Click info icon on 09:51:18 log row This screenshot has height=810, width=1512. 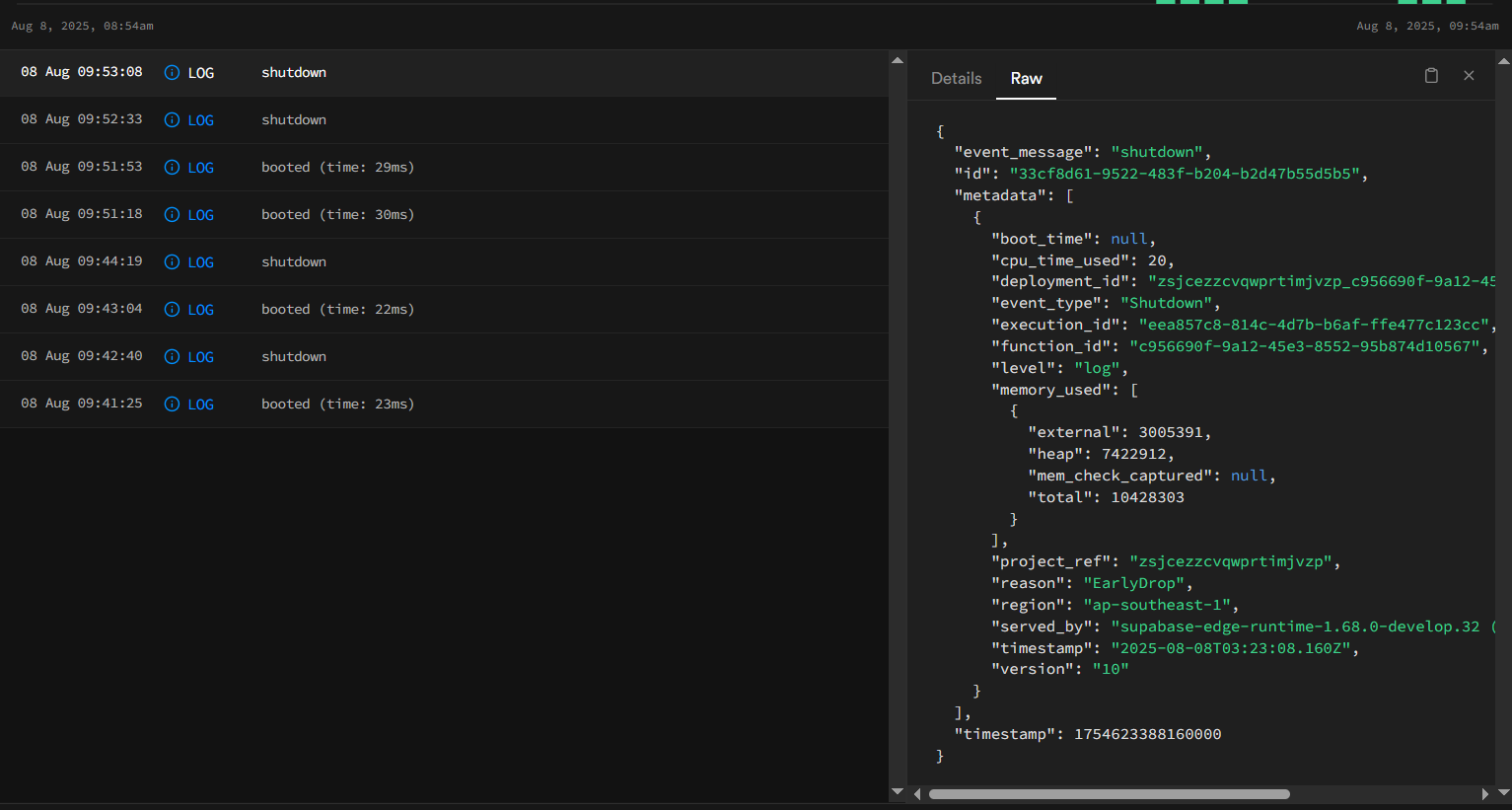coord(172,215)
